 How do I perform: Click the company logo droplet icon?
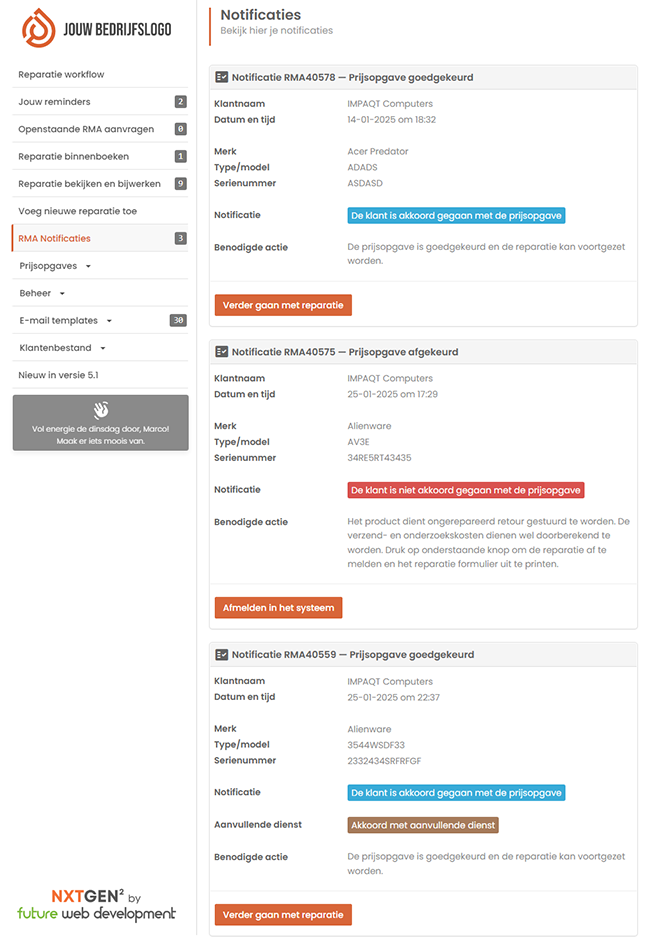(x=39, y=29)
